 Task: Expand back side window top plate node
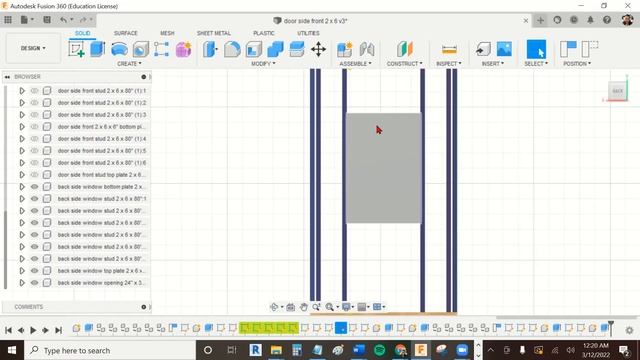(x=22, y=271)
